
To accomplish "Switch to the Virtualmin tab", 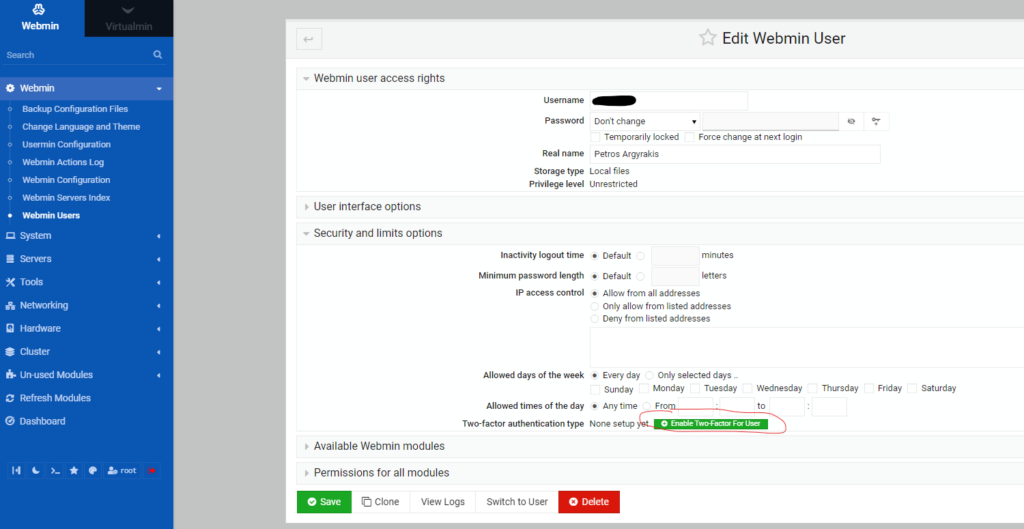I will click(129, 18).
